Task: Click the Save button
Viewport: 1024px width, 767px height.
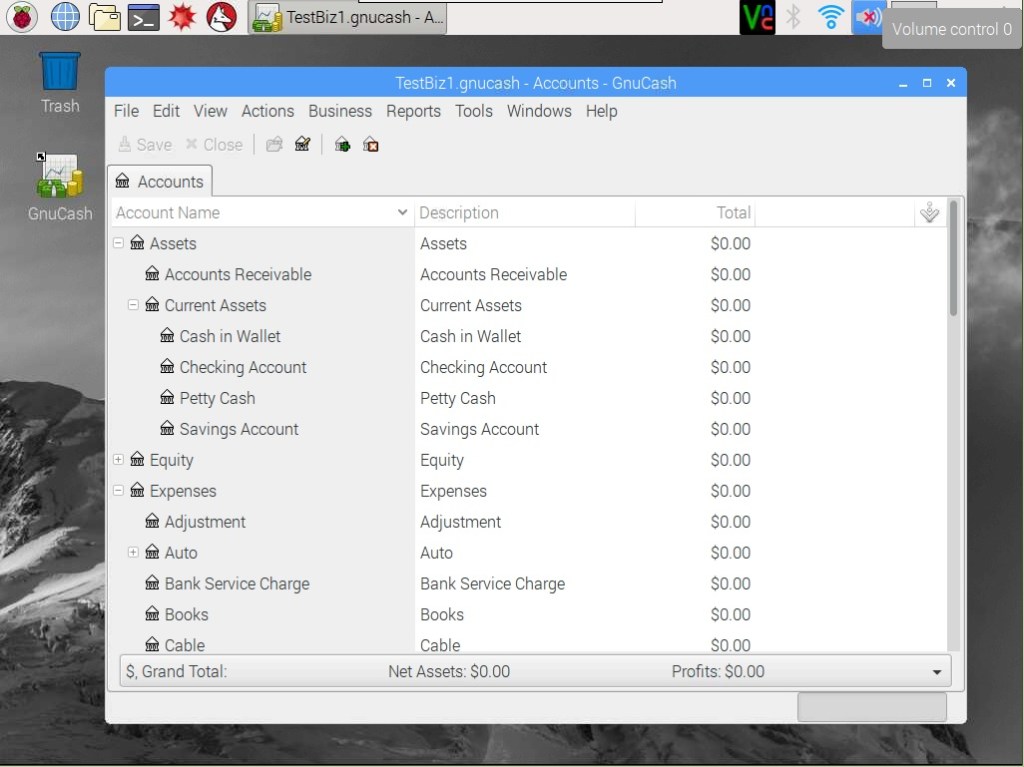Action: point(143,144)
